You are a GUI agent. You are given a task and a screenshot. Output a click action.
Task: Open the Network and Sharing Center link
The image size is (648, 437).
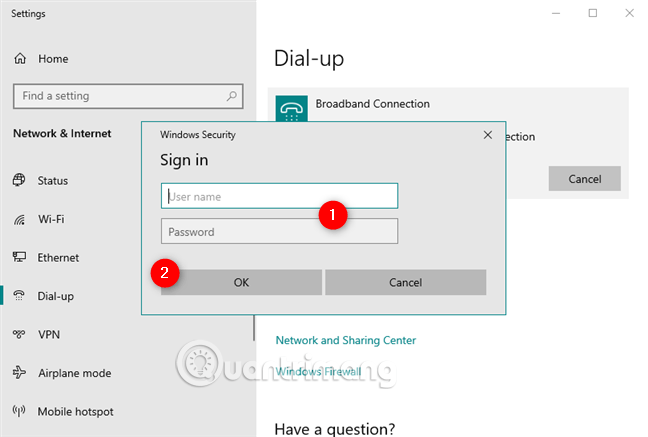(345, 340)
